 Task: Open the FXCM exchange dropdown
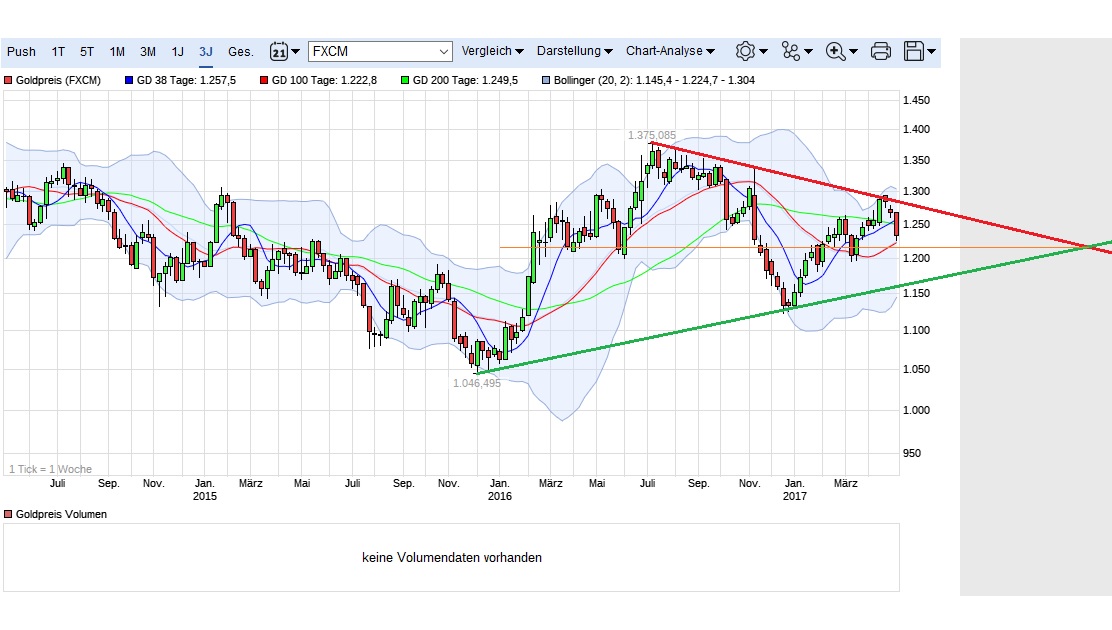point(380,50)
